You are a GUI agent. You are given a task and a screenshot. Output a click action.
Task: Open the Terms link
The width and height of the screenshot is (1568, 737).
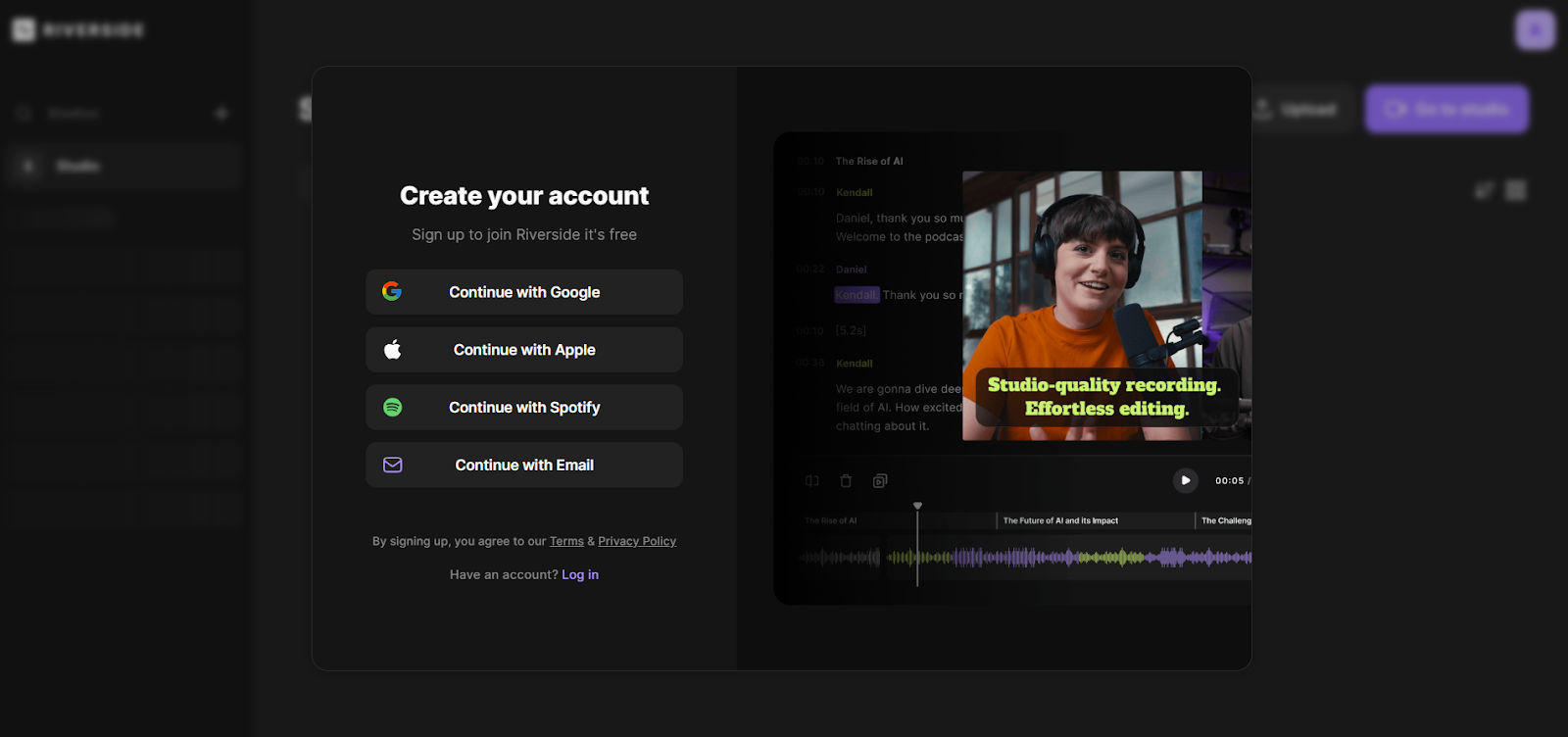tap(566, 541)
